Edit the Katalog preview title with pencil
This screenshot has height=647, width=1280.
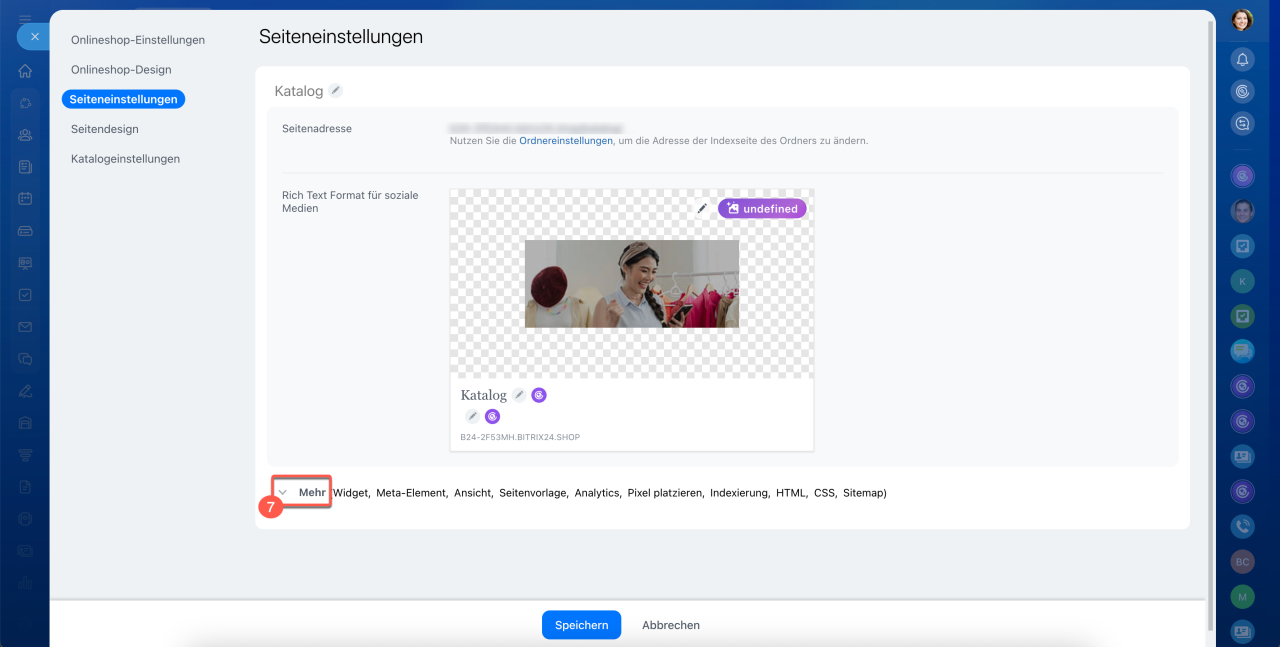[519, 395]
